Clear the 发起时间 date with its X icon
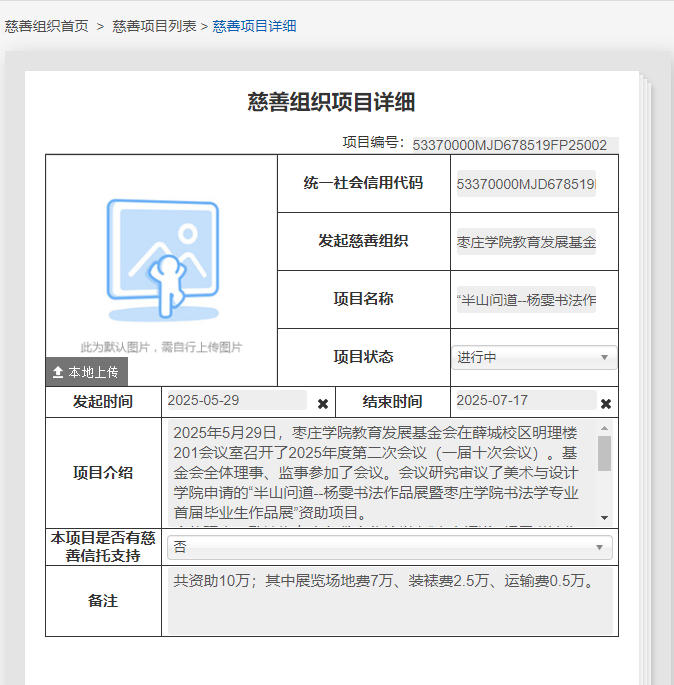 322,404
